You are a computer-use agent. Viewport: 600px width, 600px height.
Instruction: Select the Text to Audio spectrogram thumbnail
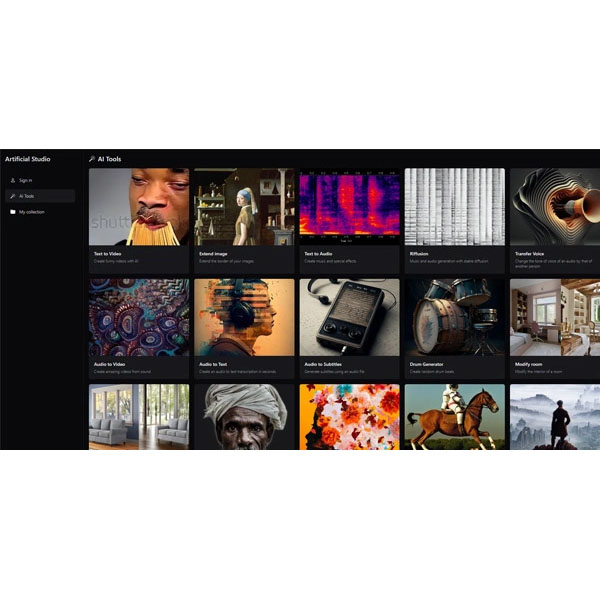[x=349, y=207]
